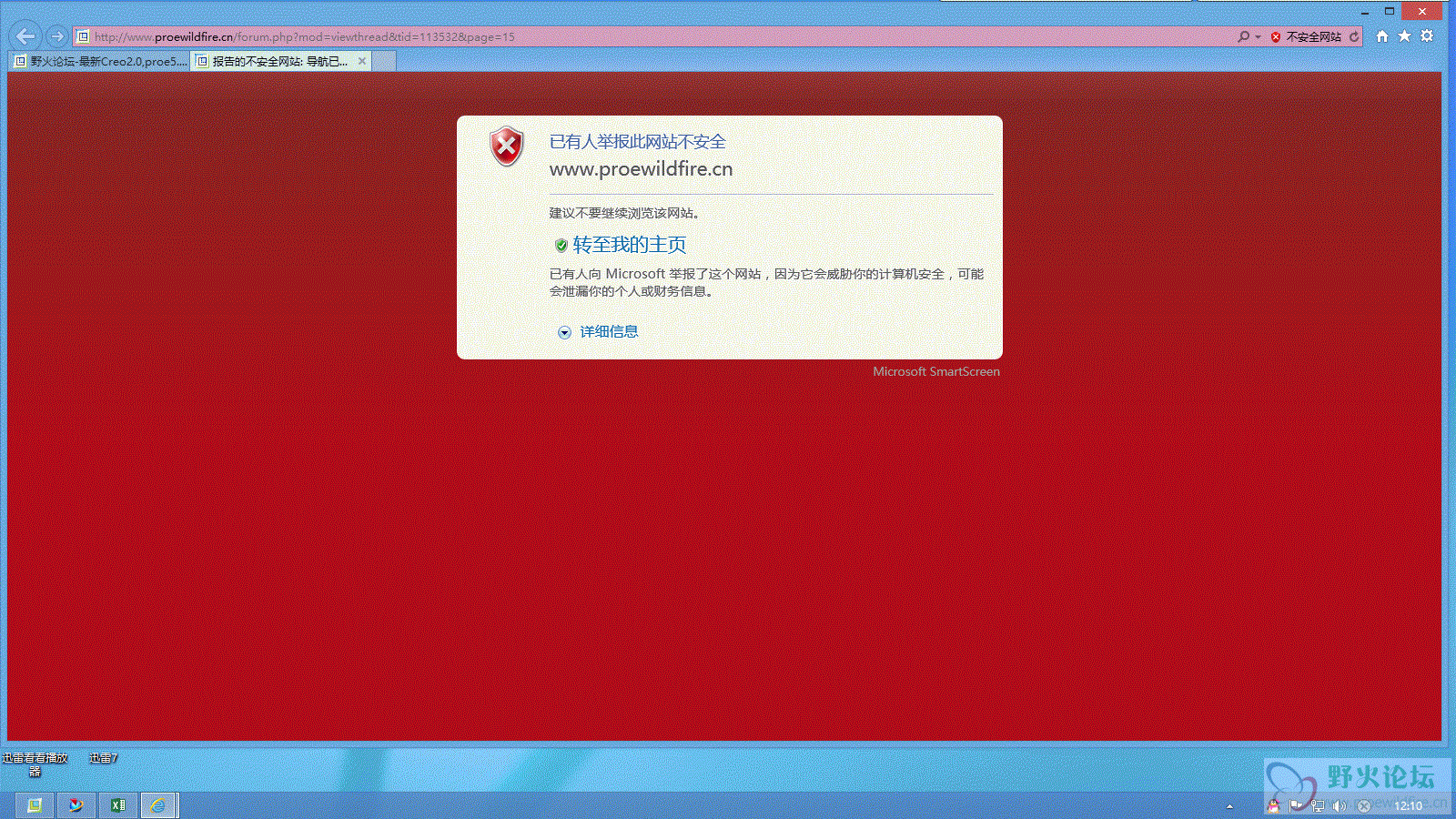1456x819 pixels.
Task: Open the Action Center flag tray icon
Action: pyautogui.click(x=1296, y=806)
